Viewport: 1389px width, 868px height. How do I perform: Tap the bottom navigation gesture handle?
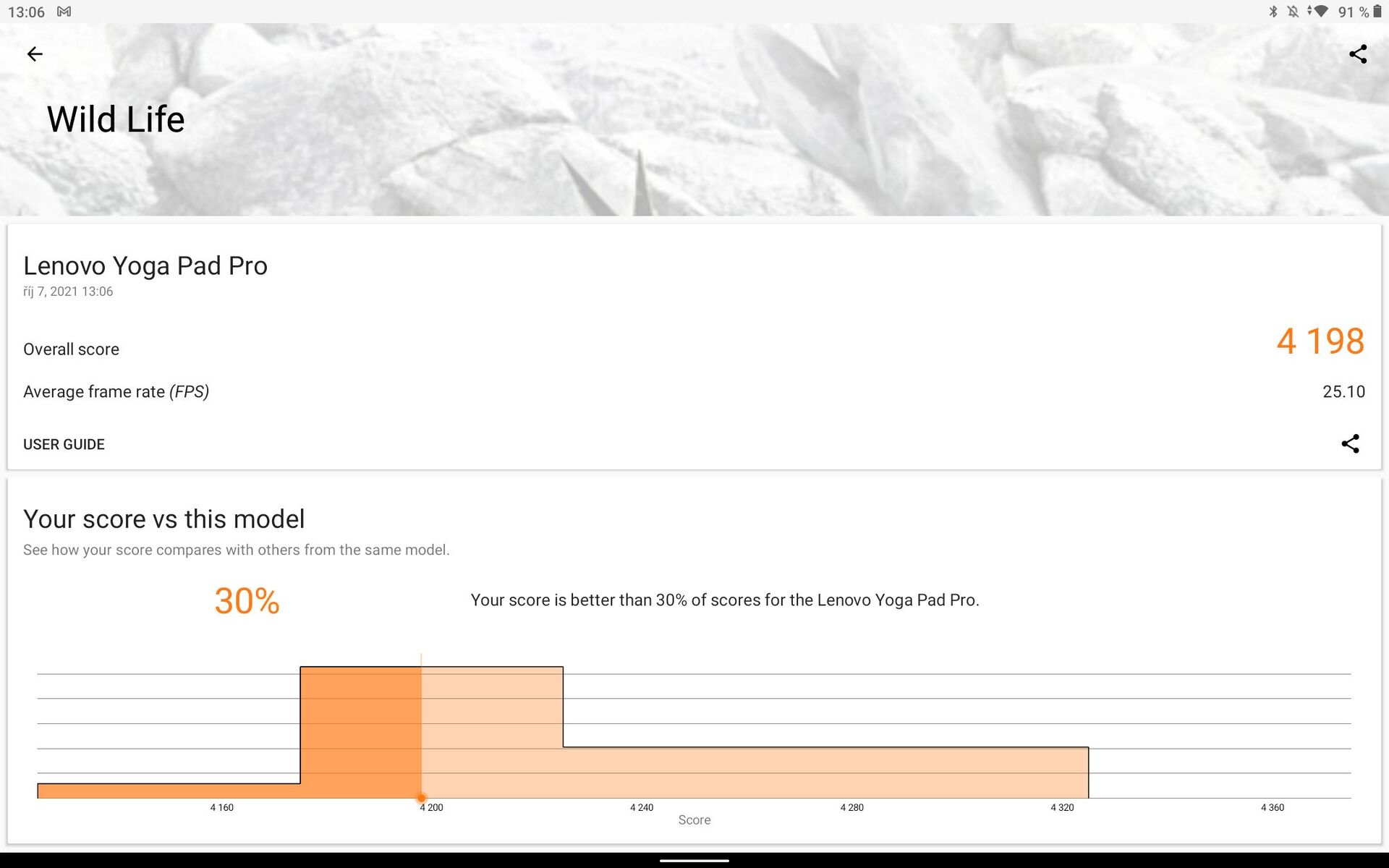694,861
